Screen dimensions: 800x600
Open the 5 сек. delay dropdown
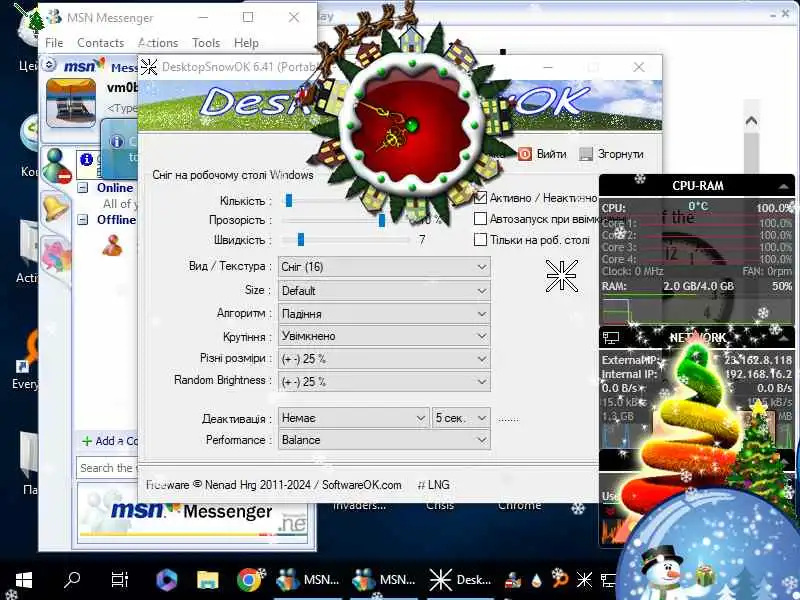tap(461, 418)
